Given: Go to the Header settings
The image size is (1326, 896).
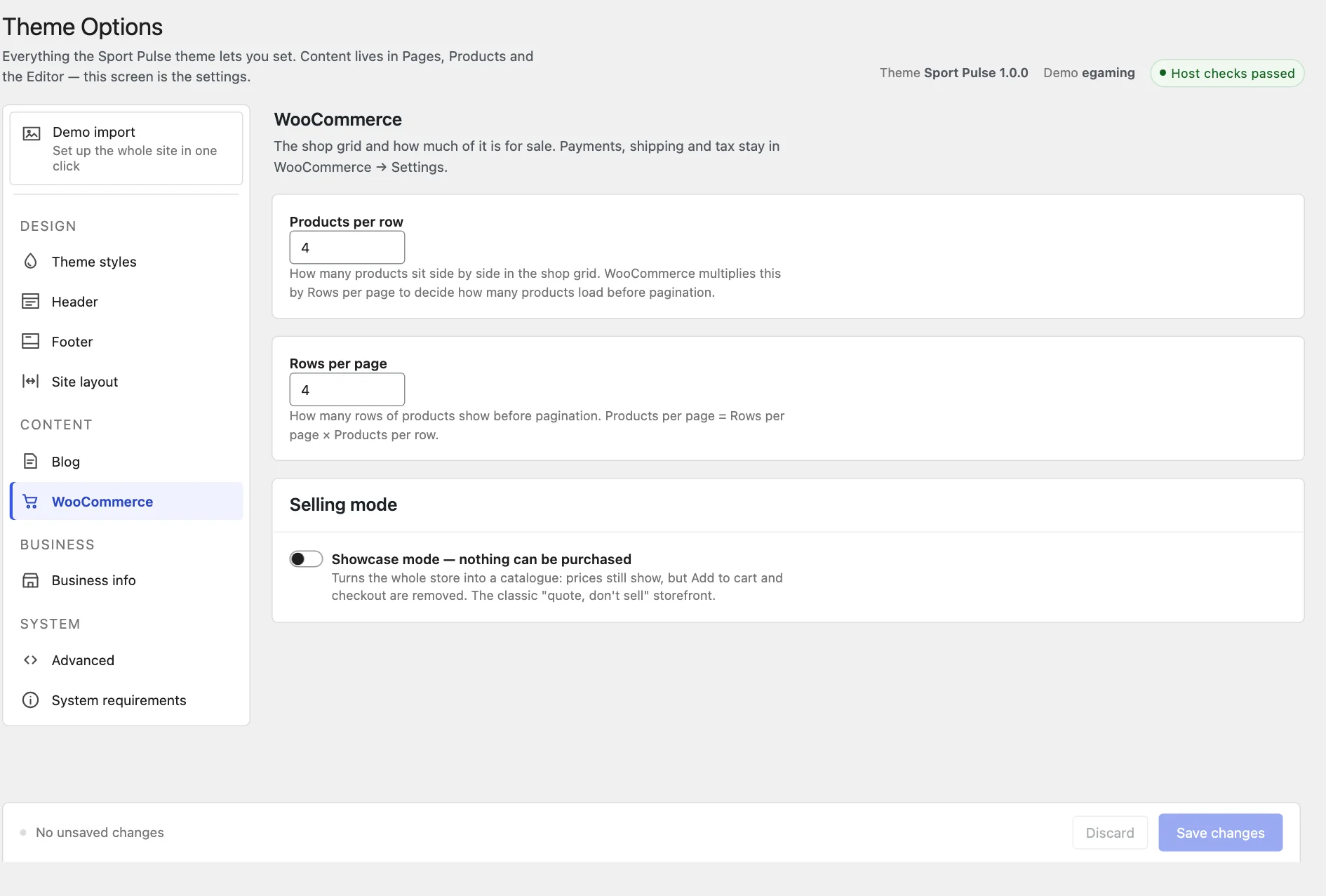Looking at the screenshot, I should [126, 302].
